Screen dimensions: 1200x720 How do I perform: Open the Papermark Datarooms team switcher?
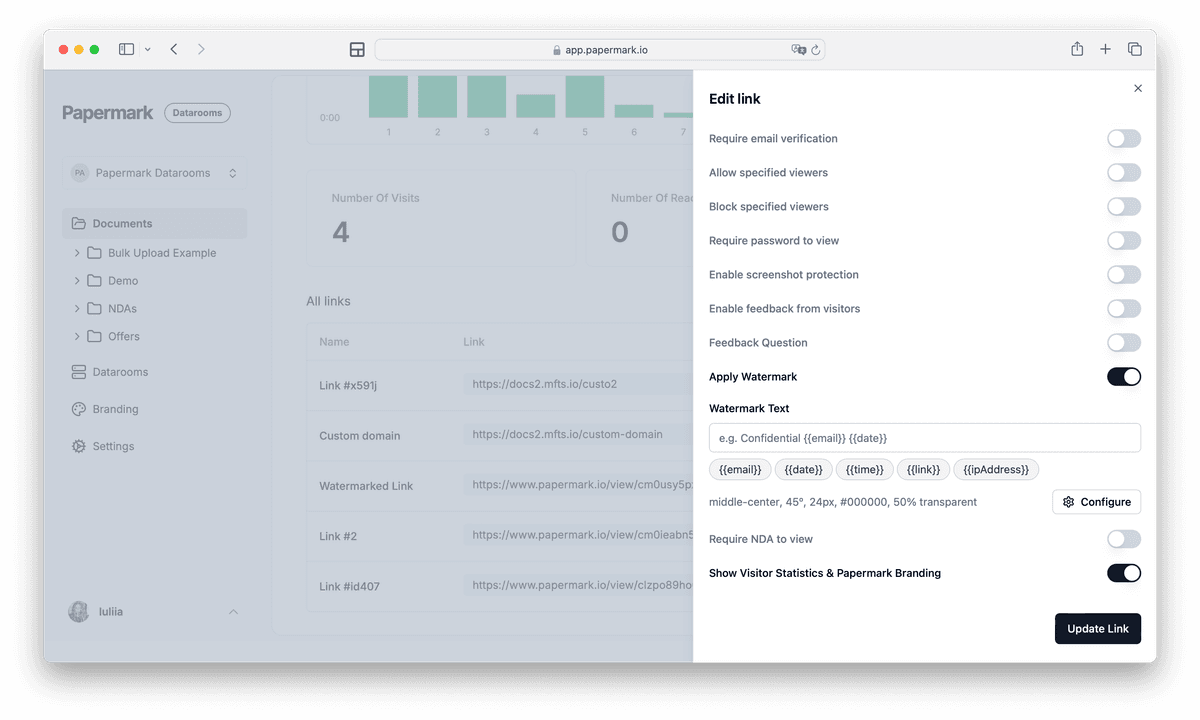154,173
